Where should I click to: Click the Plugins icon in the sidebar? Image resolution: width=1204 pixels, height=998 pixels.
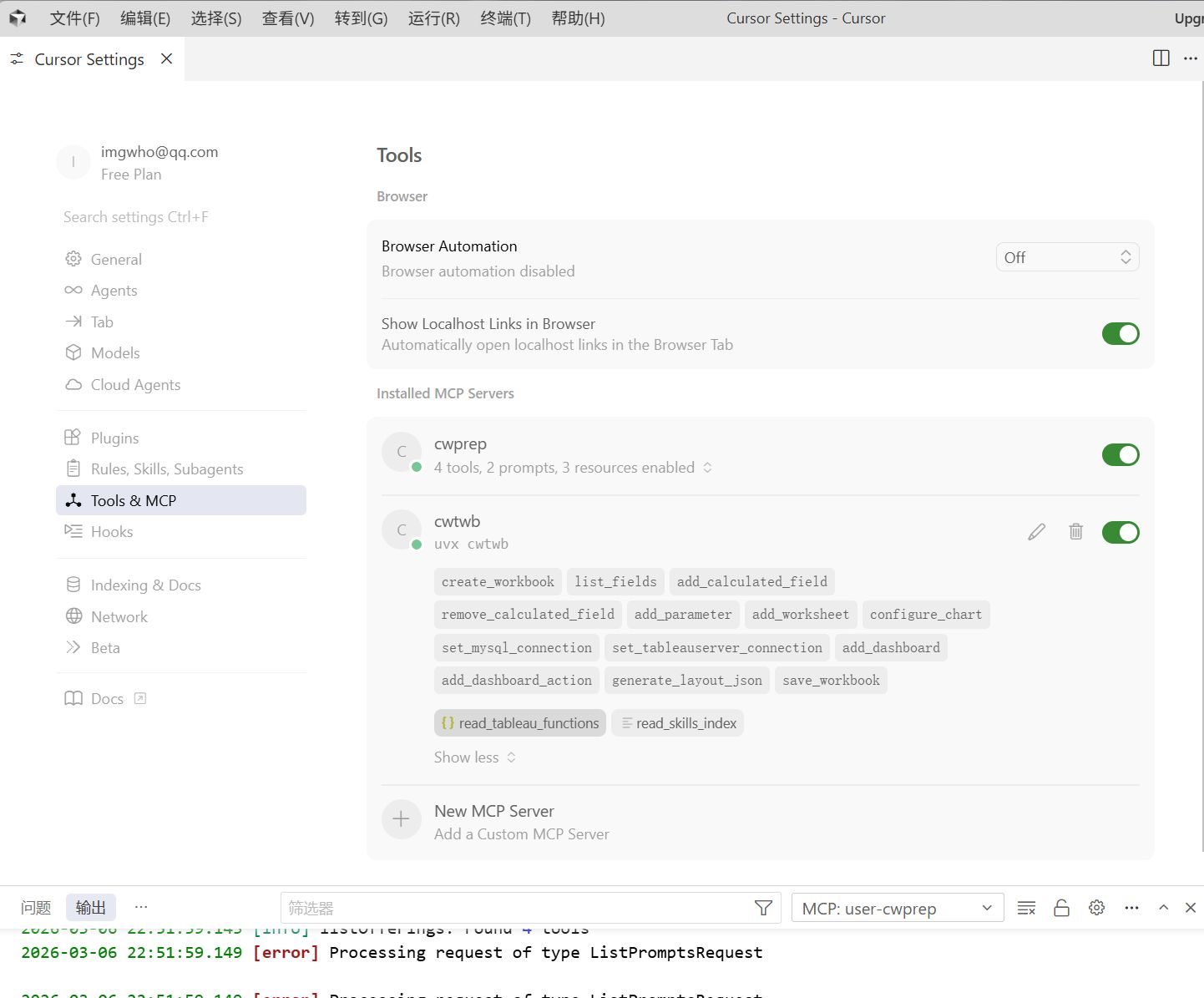click(x=73, y=438)
